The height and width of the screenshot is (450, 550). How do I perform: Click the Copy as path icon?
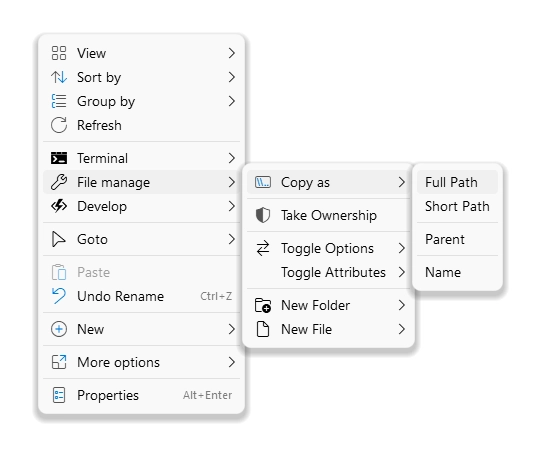point(263,182)
